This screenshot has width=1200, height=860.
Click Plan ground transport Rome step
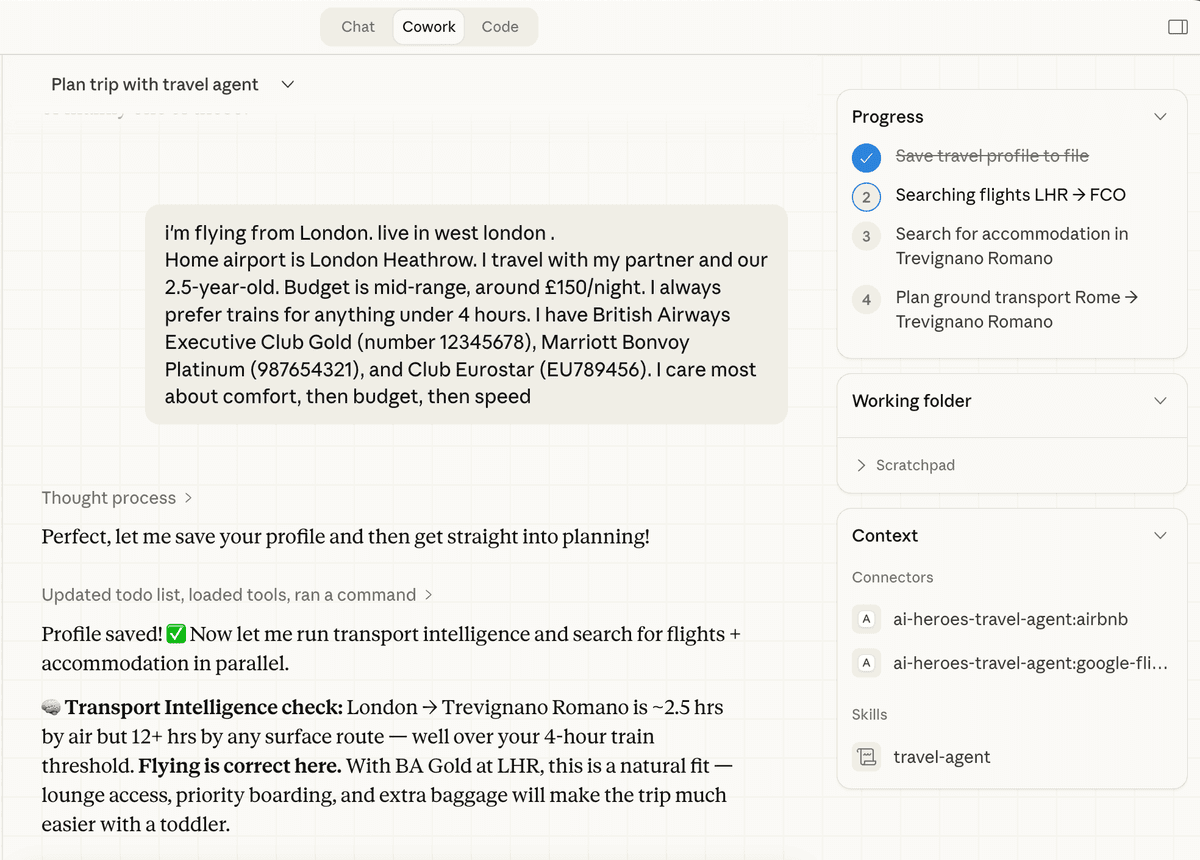(1017, 309)
